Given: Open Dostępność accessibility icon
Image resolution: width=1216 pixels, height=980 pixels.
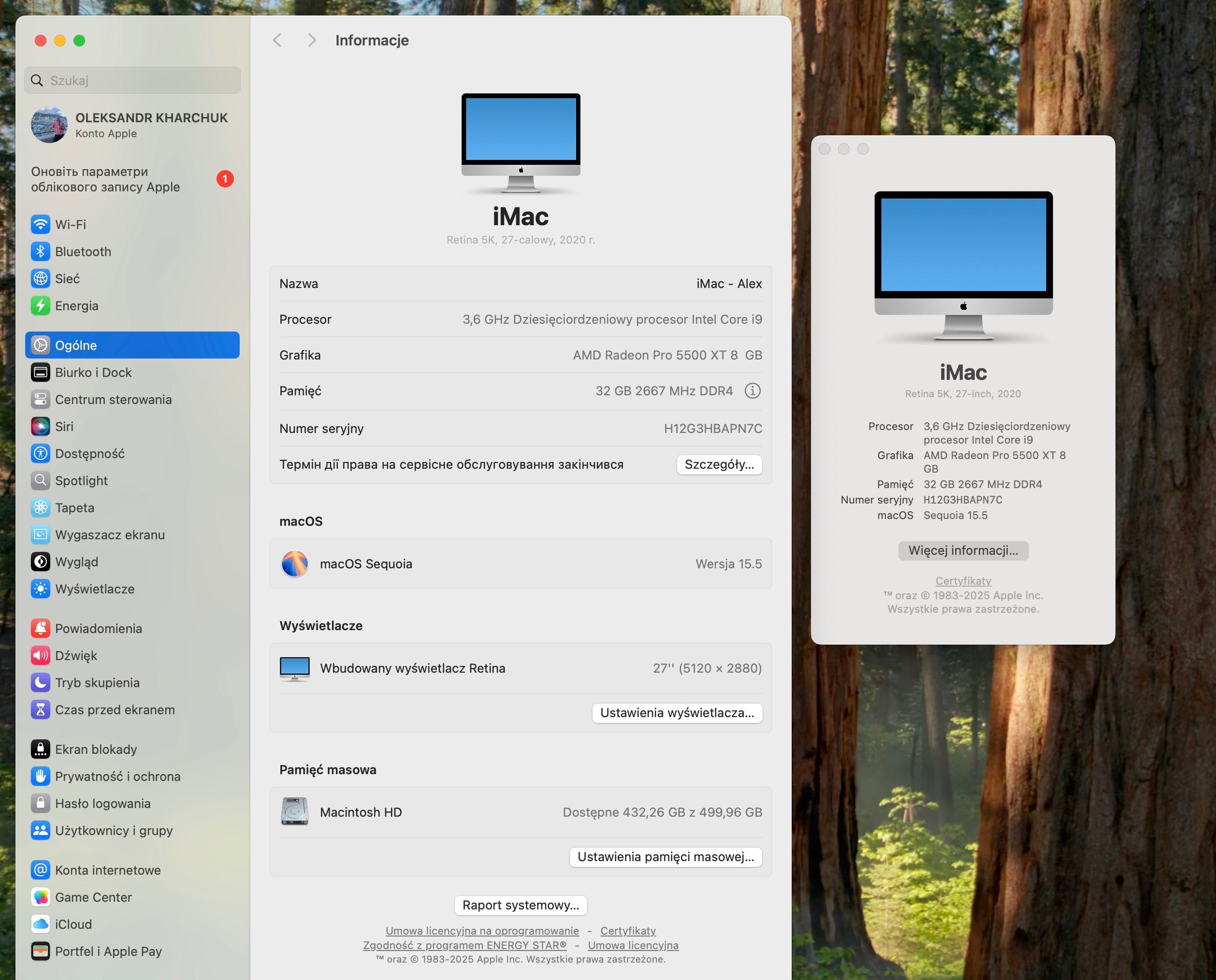Looking at the screenshot, I should coord(40,454).
